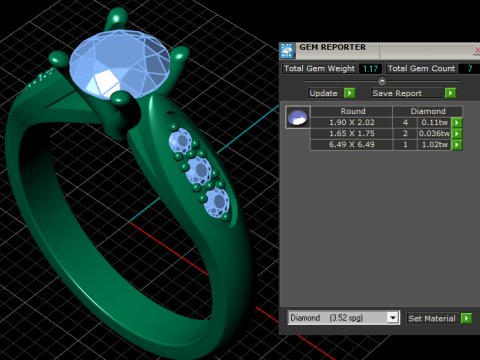Select the 1.65 X 1.75 size cell

point(352,134)
